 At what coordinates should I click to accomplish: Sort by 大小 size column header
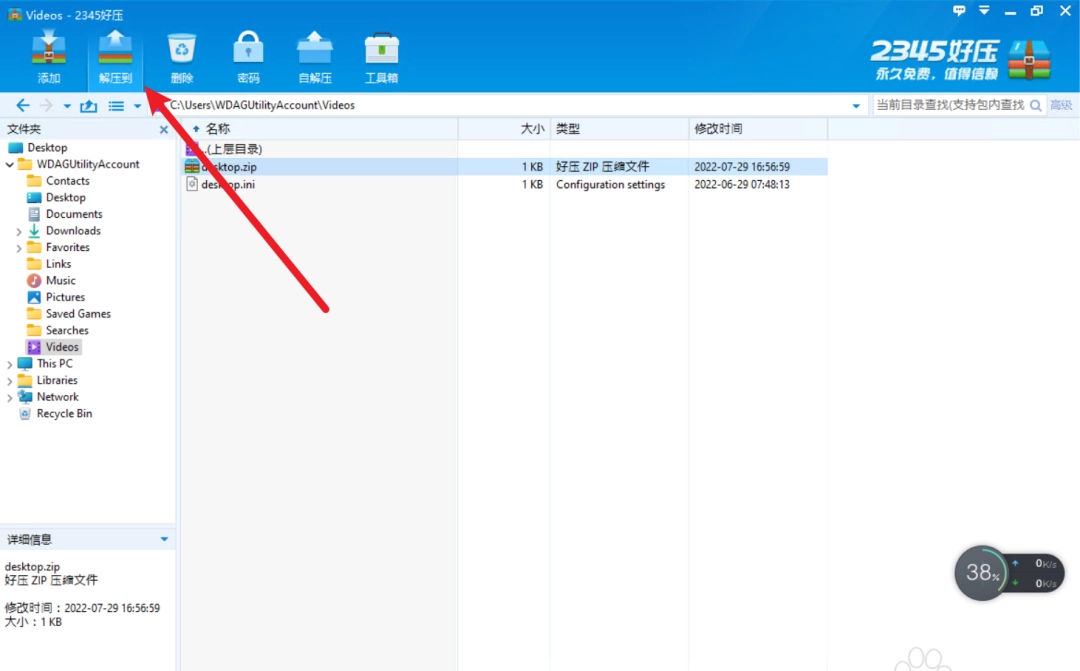pyautogui.click(x=504, y=129)
